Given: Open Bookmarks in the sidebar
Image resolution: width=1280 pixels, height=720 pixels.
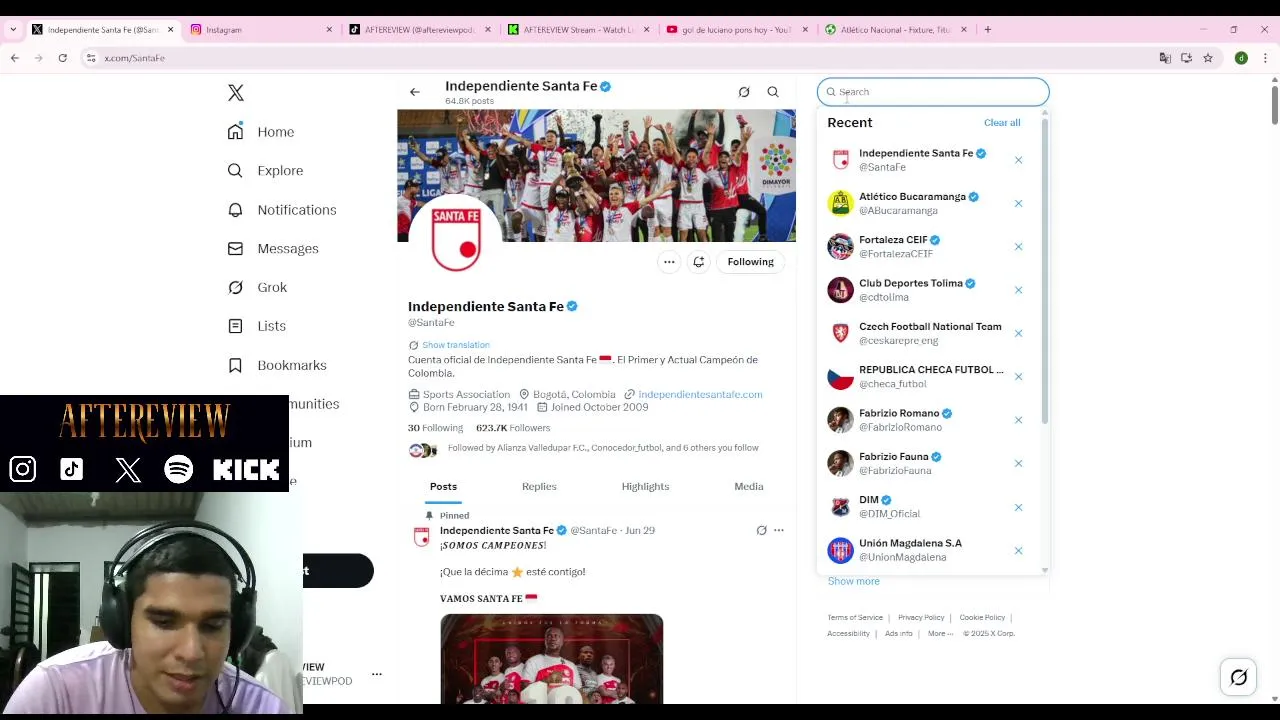Looking at the screenshot, I should tap(277, 365).
